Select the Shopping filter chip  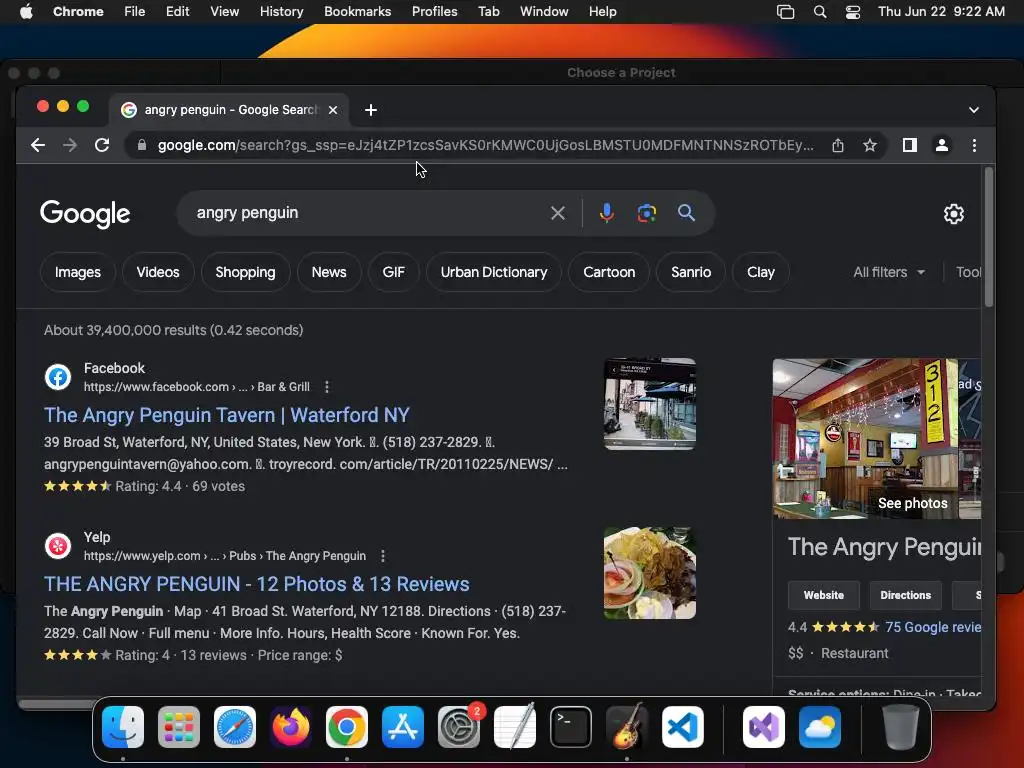(246, 272)
